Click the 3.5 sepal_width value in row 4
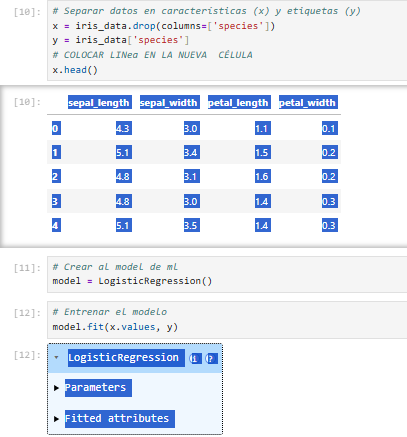 pos(192,226)
